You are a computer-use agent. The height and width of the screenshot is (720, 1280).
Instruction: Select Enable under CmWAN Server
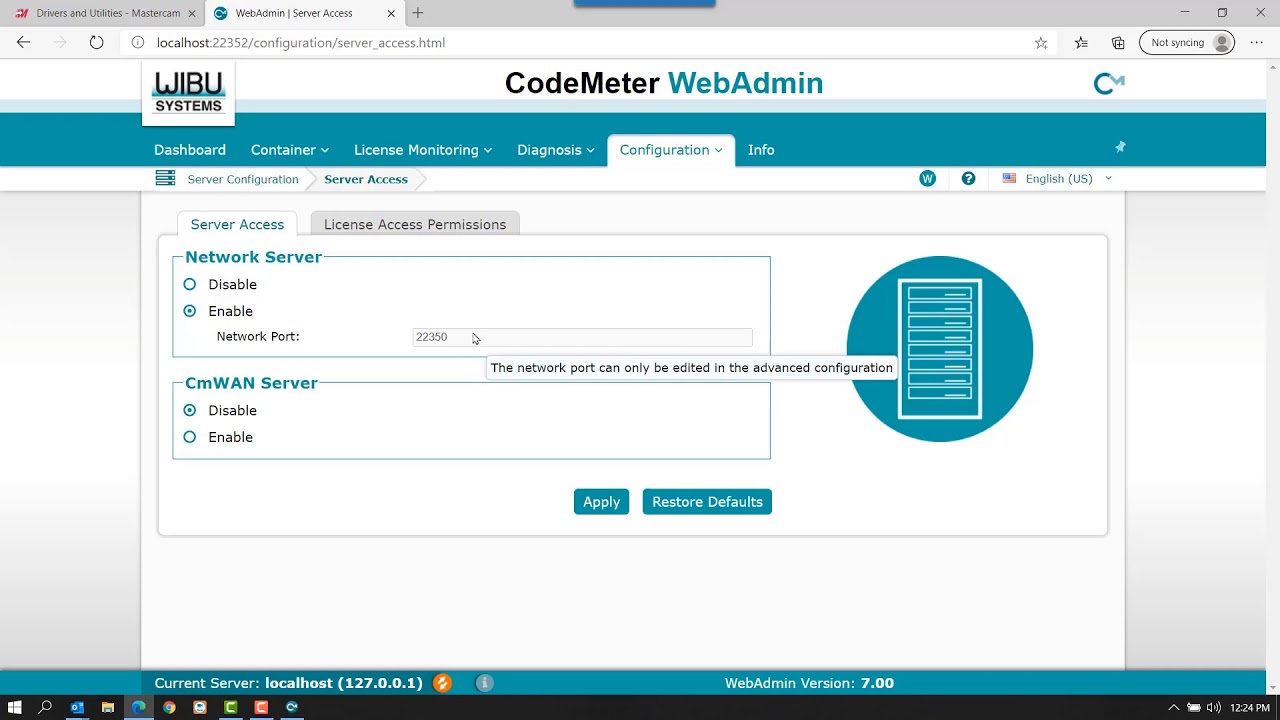[x=190, y=437]
